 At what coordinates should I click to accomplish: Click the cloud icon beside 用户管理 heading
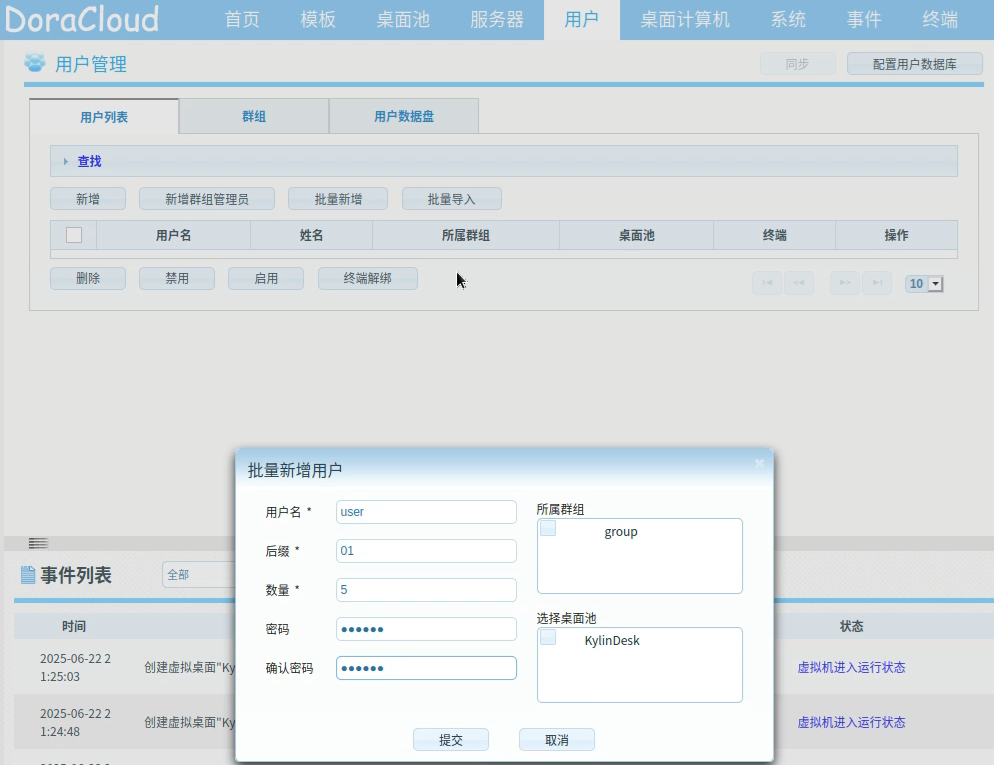34,63
